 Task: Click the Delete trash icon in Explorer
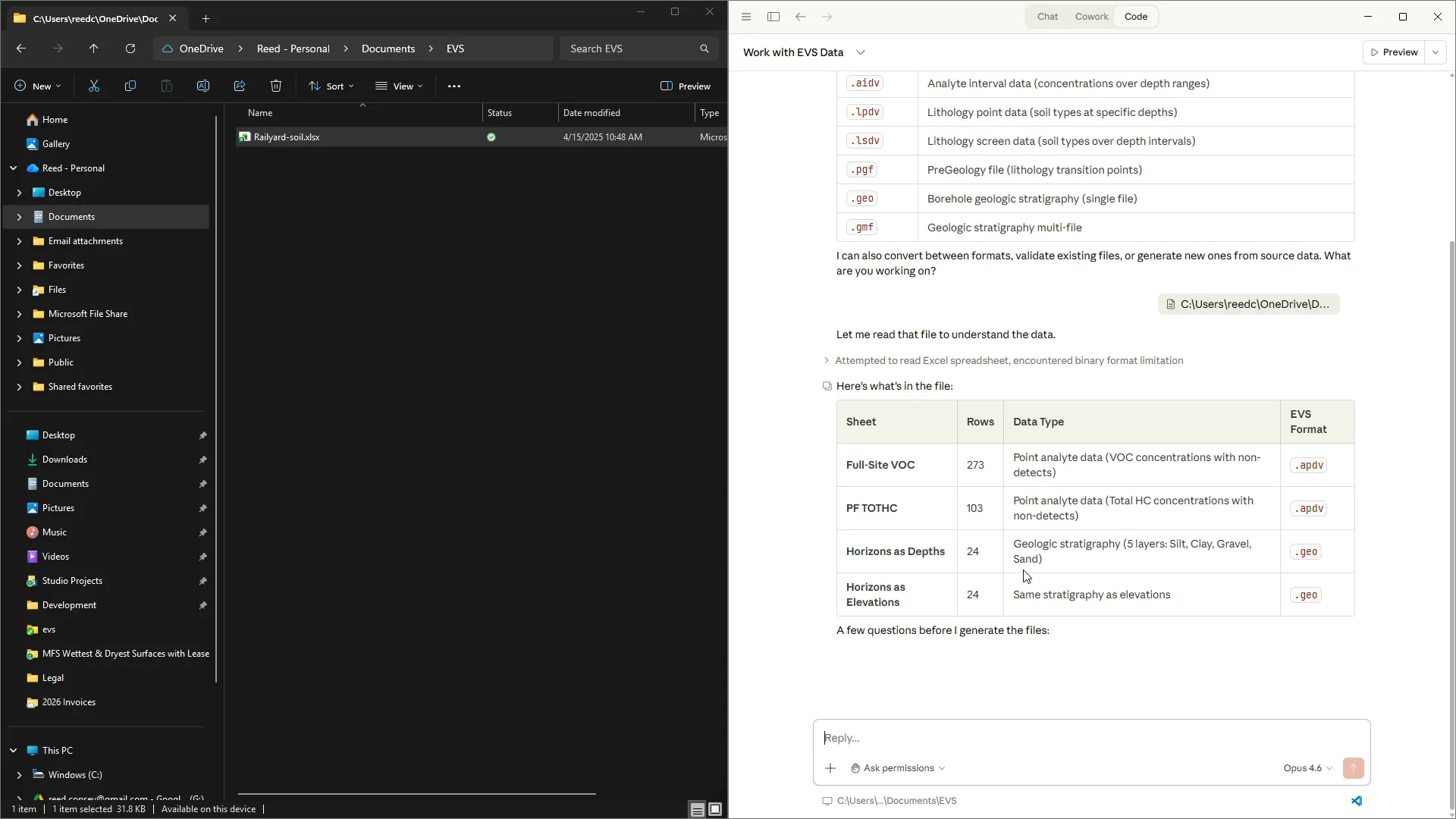[x=276, y=86]
